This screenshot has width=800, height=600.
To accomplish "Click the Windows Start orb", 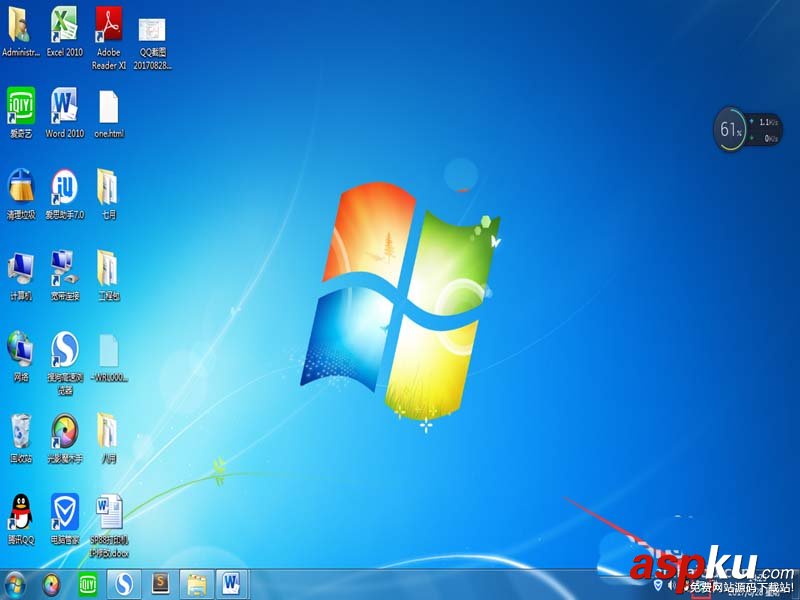I will (x=15, y=585).
